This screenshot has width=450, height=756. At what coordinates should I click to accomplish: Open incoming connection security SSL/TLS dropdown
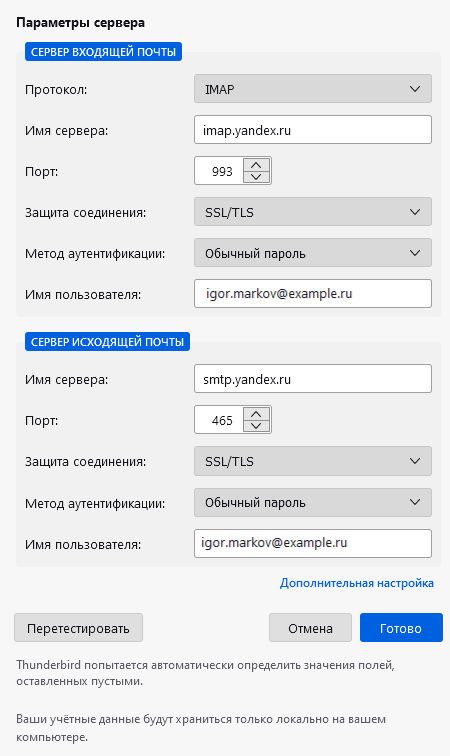(x=313, y=212)
